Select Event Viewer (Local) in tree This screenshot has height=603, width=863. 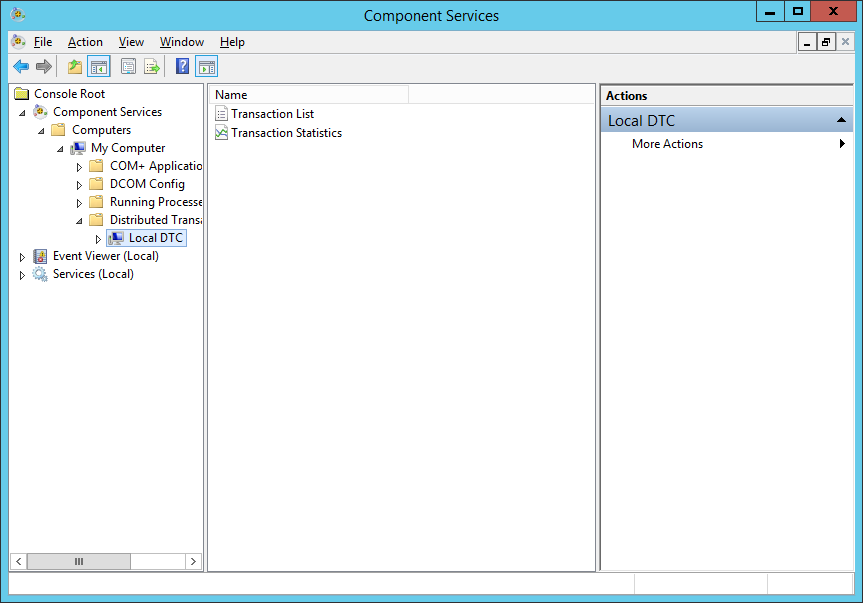click(105, 256)
